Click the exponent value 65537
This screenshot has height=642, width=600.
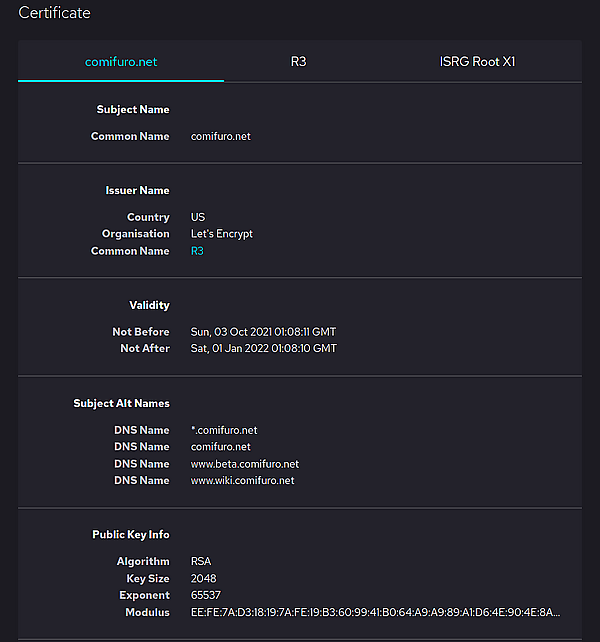click(206, 595)
